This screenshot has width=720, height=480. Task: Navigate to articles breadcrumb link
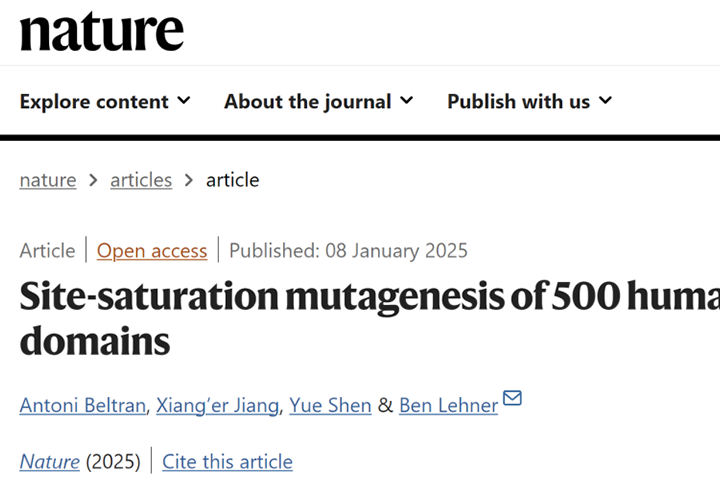coord(141,180)
